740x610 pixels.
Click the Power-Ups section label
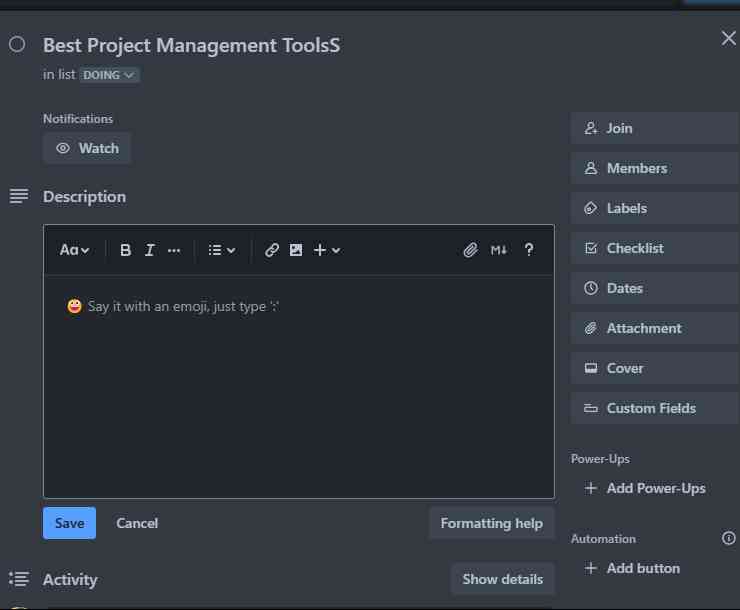pos(600,459)
